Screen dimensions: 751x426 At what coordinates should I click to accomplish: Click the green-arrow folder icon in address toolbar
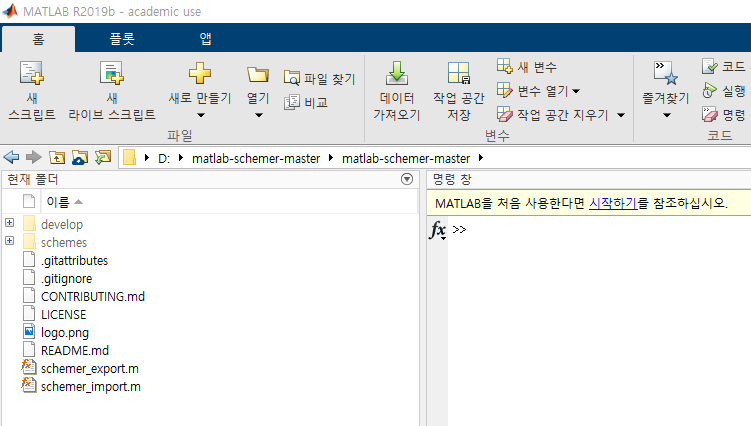tap(103, 157)
